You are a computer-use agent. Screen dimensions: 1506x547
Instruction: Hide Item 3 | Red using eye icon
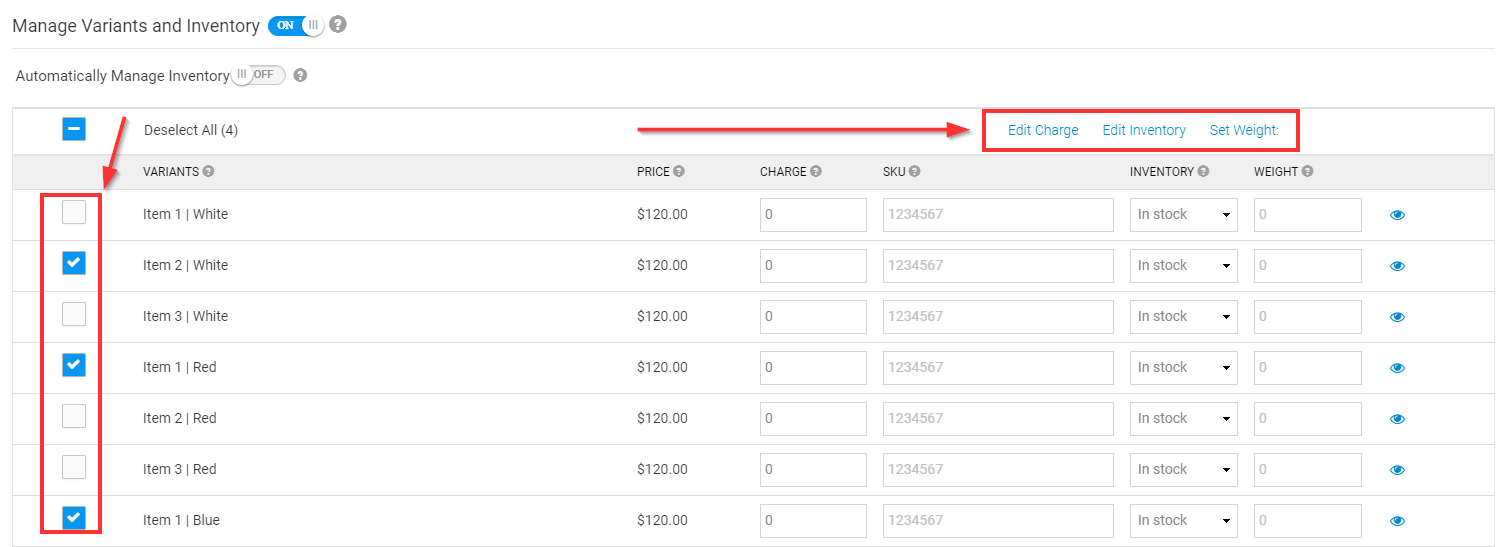(x=1398, y=470)
